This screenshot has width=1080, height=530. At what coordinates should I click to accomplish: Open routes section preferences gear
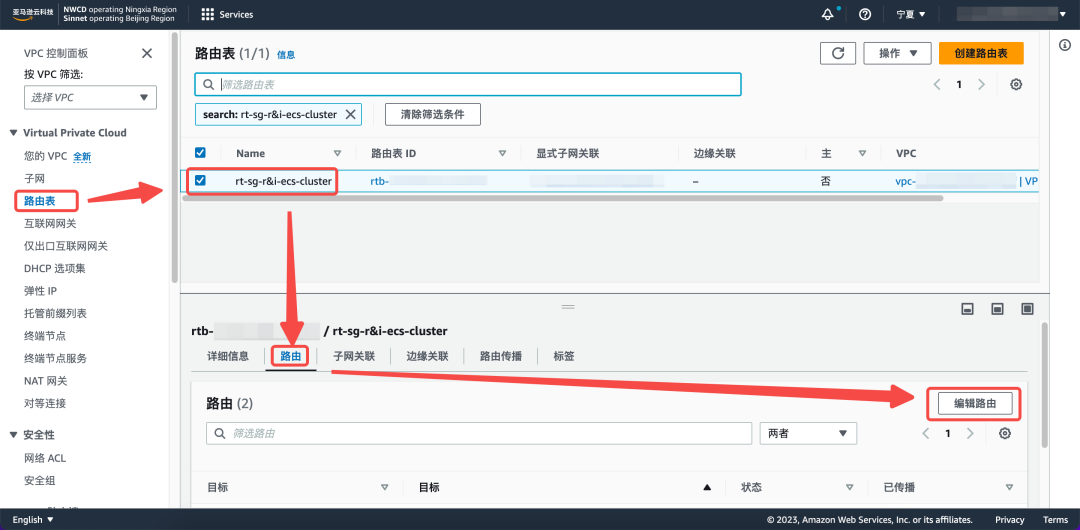[1005, 434]
